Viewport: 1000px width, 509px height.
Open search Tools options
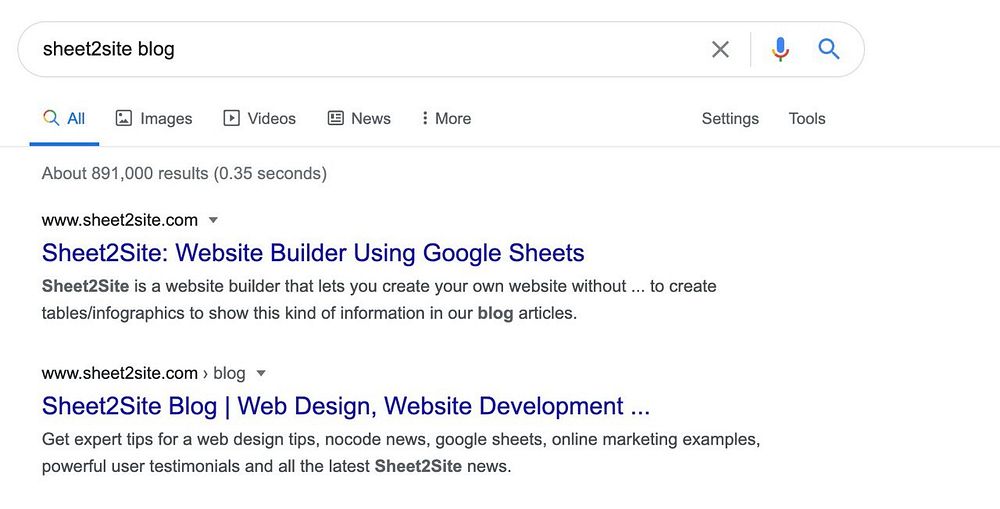tap(807, 118)
